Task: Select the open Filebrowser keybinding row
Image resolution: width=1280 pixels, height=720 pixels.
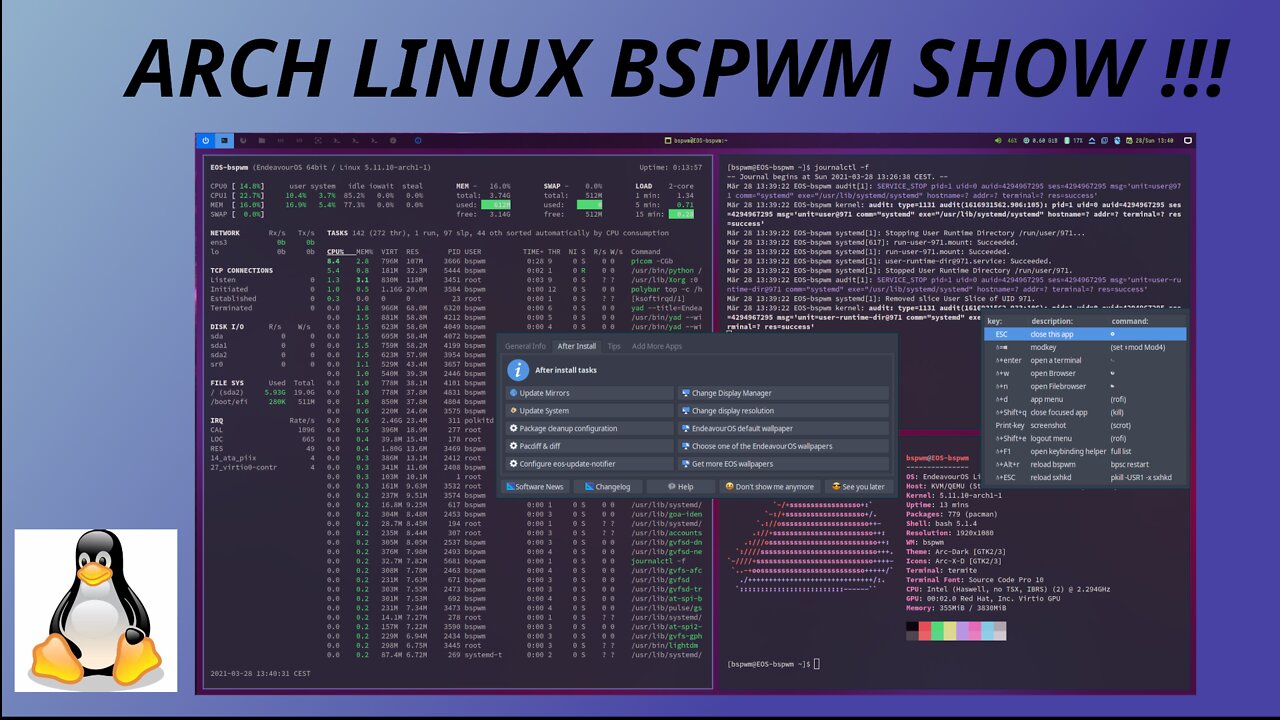Action: pos(1085,386)
